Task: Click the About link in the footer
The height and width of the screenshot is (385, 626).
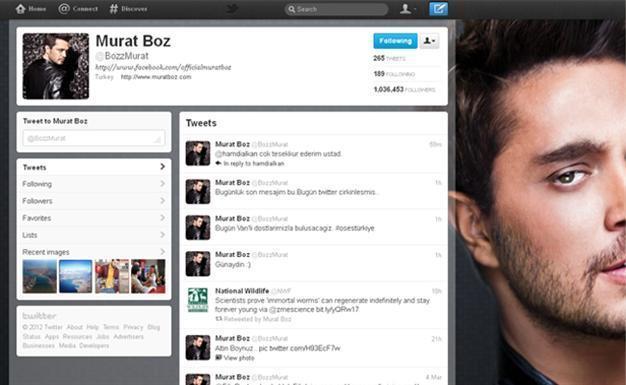Action: point(75,327)
